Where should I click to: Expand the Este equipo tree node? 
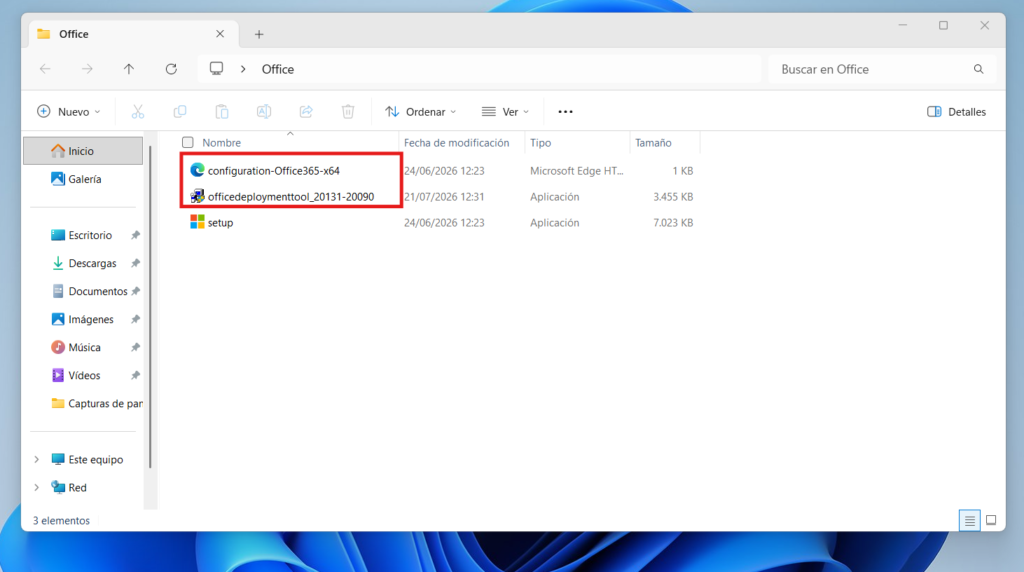[37, 460]
